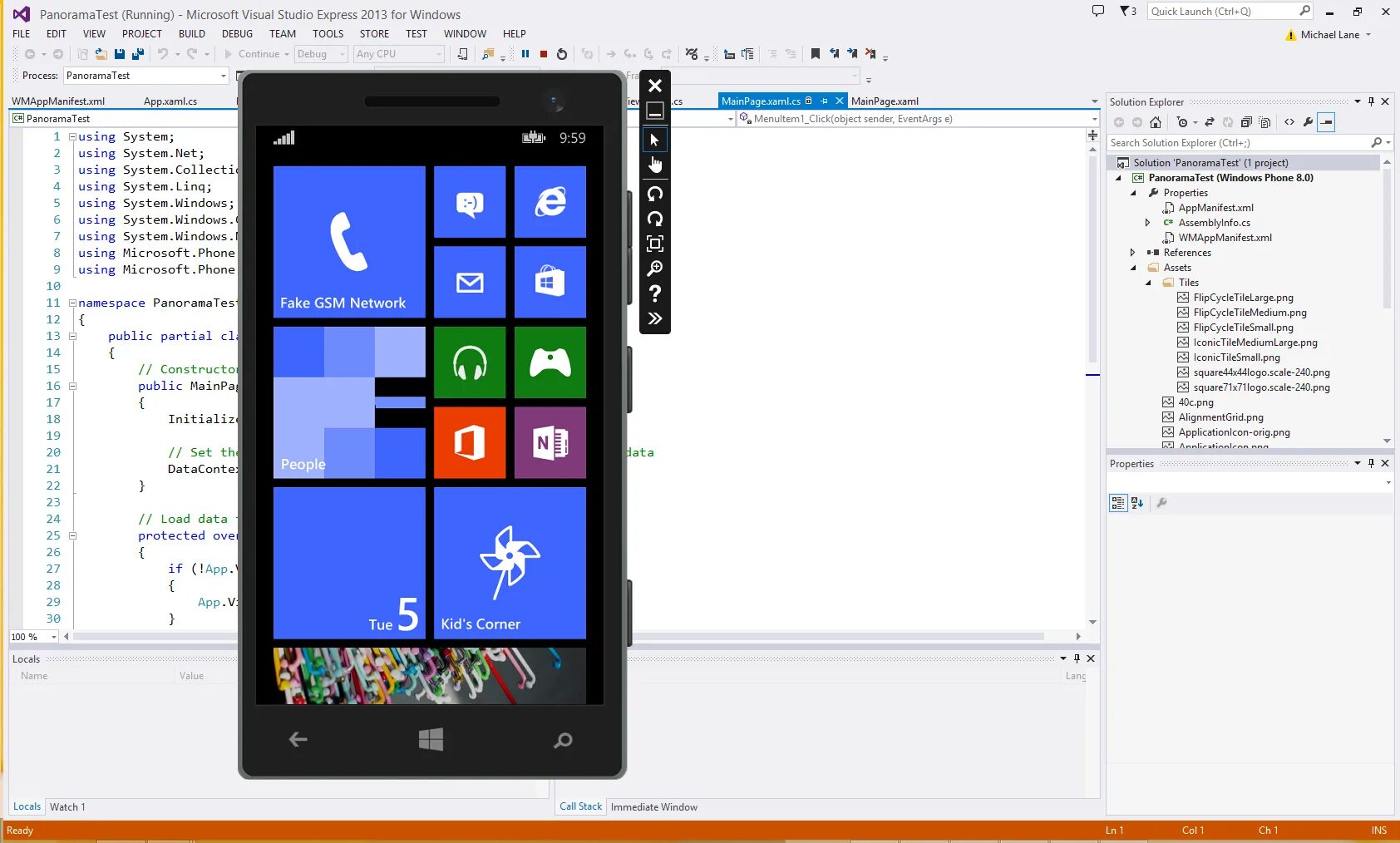Click the Open File toolbar icon

click(101, 54)
